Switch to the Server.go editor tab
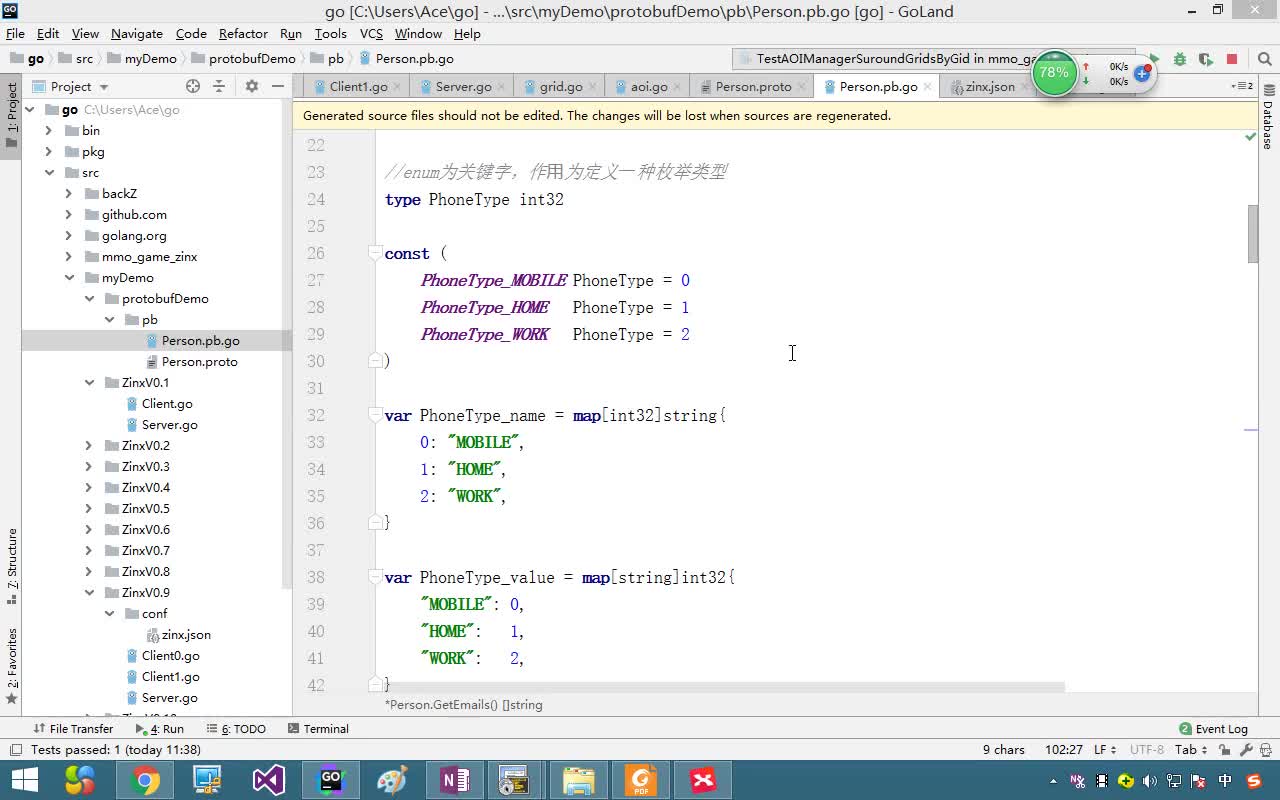The height and width of the screenshot is (800, 1280). pyautogui.click(x=463, y=87)
